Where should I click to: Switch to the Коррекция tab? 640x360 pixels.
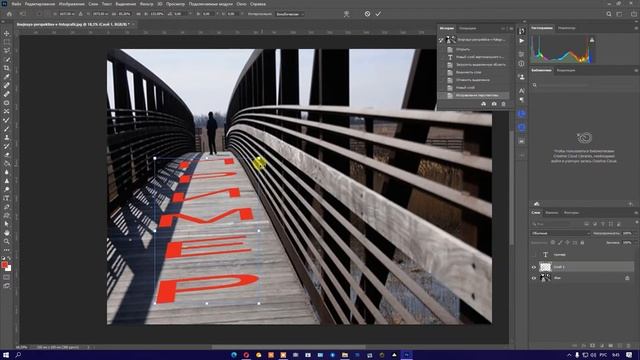(566, 70)
